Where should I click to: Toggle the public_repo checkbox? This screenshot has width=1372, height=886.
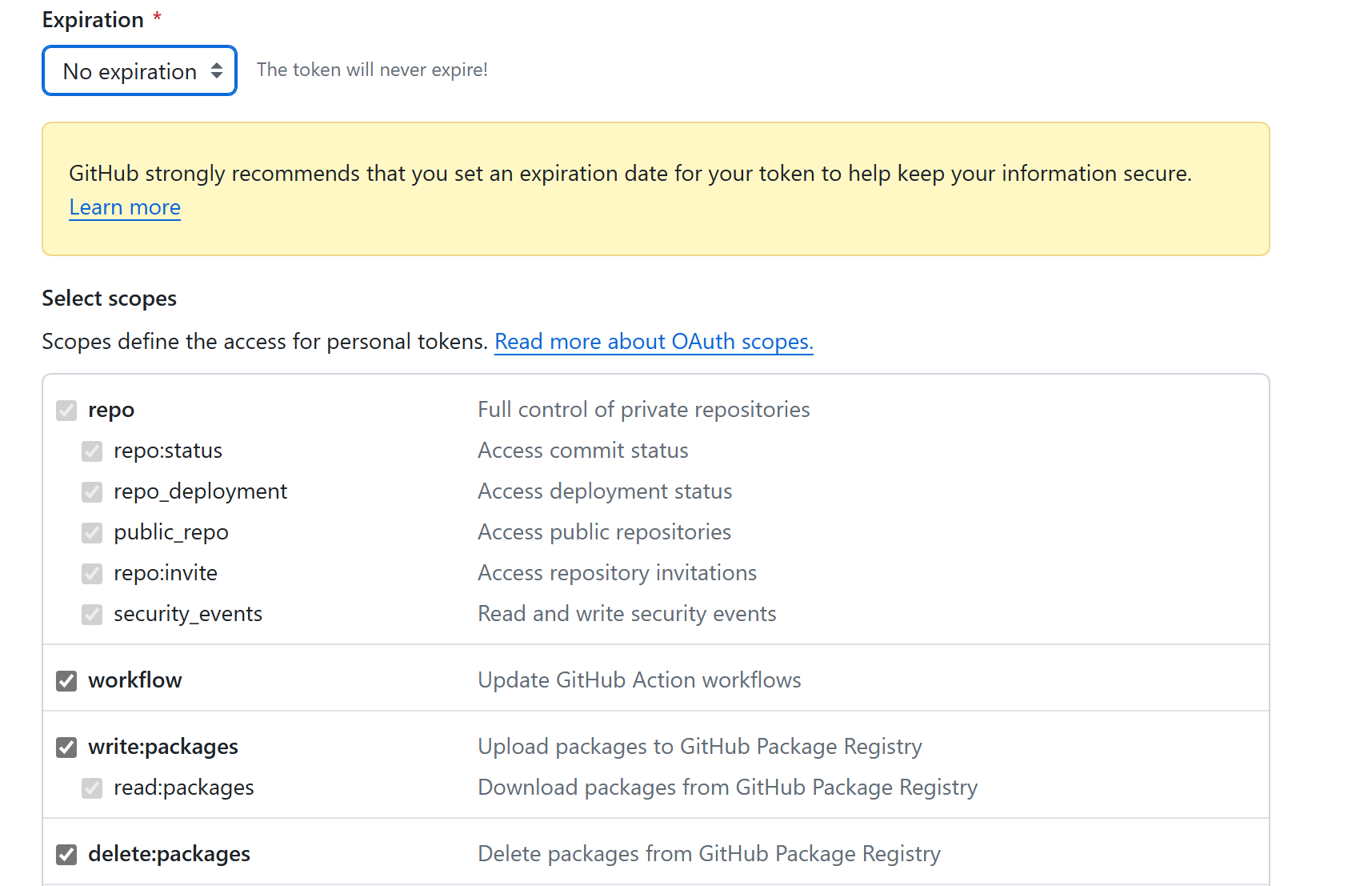(x=92, y=533)
